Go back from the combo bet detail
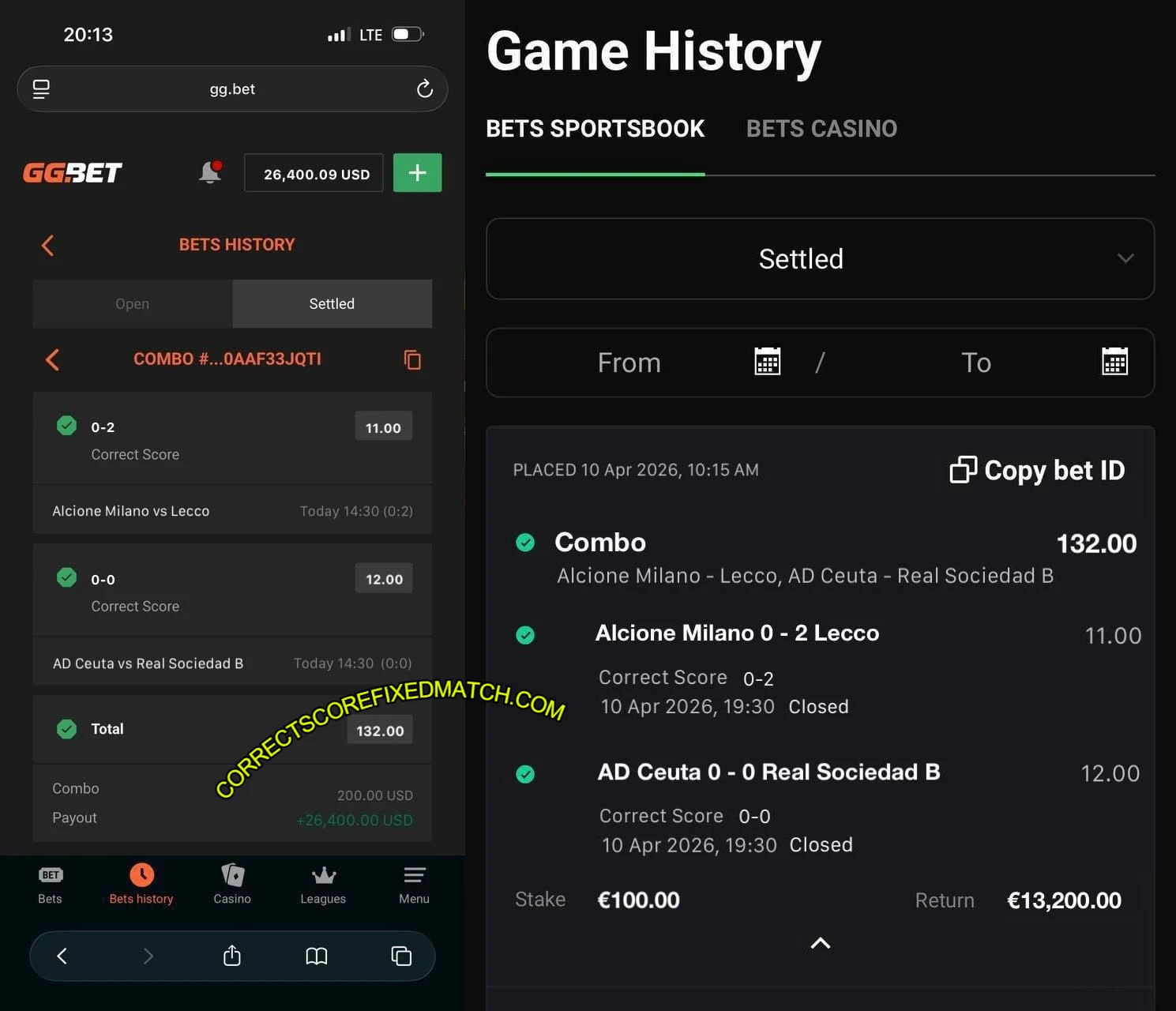The width and height of the screenshot is (1176, 1011). pos(53,360)
